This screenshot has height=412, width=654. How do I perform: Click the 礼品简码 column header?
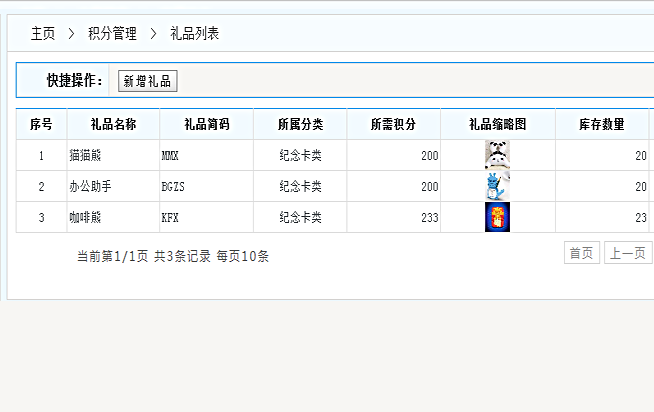[206, 124]
